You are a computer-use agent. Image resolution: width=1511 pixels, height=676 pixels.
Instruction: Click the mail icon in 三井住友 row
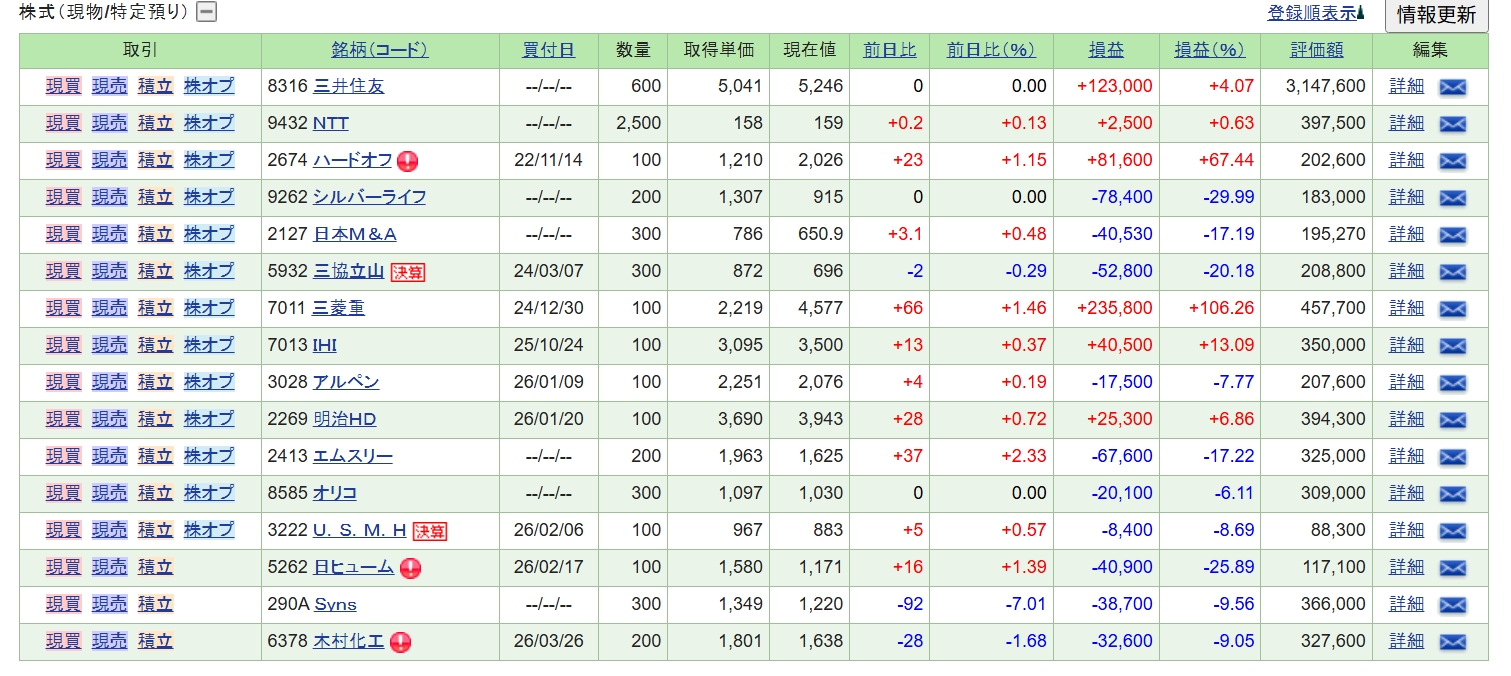(x=1452, y=87)
